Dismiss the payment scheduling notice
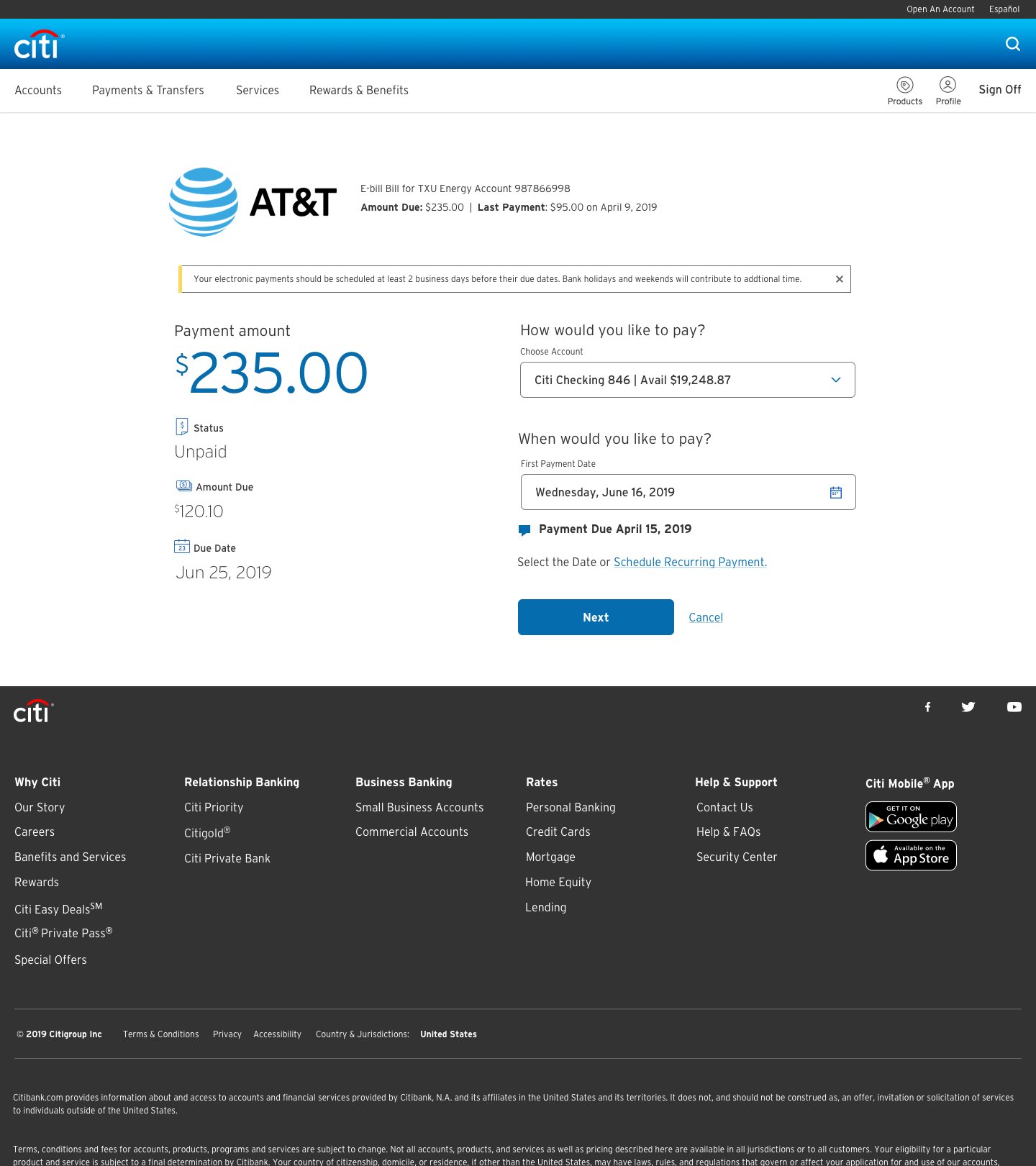 pos(839,279)
